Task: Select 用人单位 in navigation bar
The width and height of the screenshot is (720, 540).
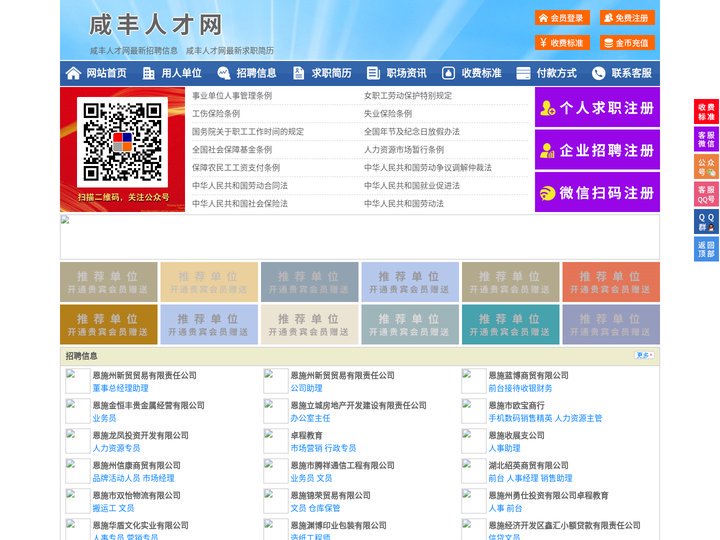Action: (x=181, y=73)
